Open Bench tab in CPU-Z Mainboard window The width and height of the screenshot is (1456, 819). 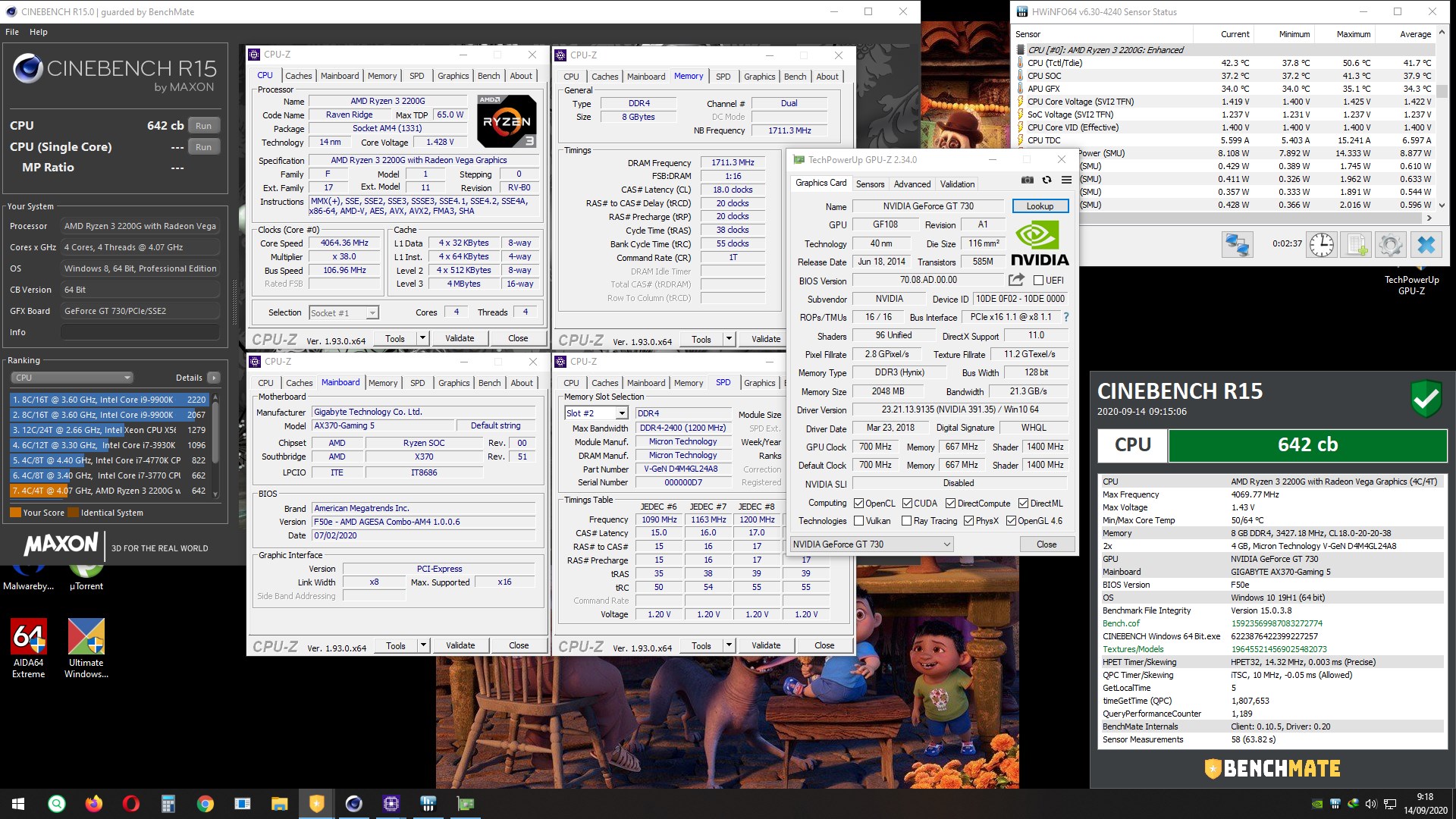[x=489, y=383]
